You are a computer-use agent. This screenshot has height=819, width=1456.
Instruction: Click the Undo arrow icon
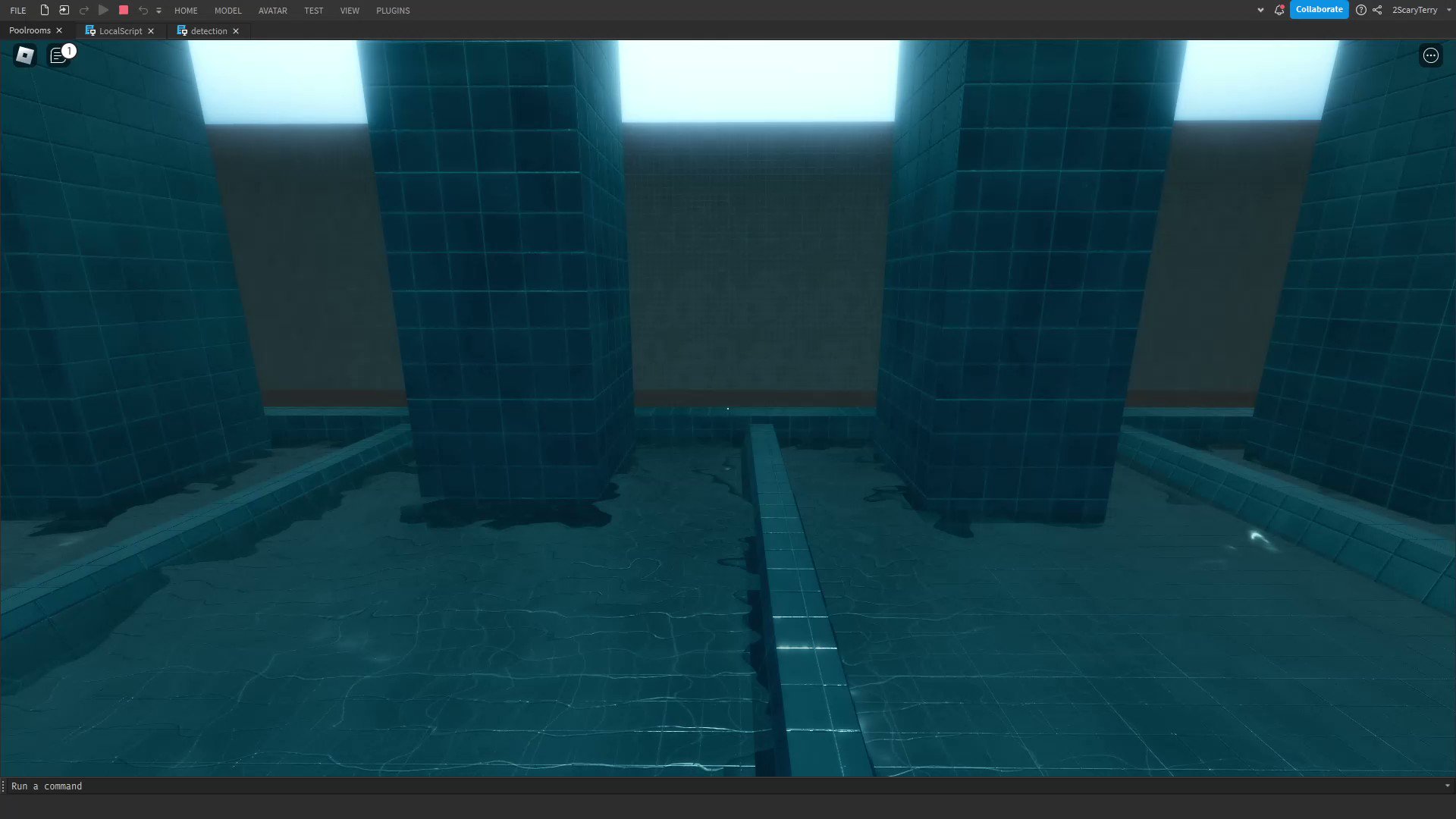(x=143, y=10)
